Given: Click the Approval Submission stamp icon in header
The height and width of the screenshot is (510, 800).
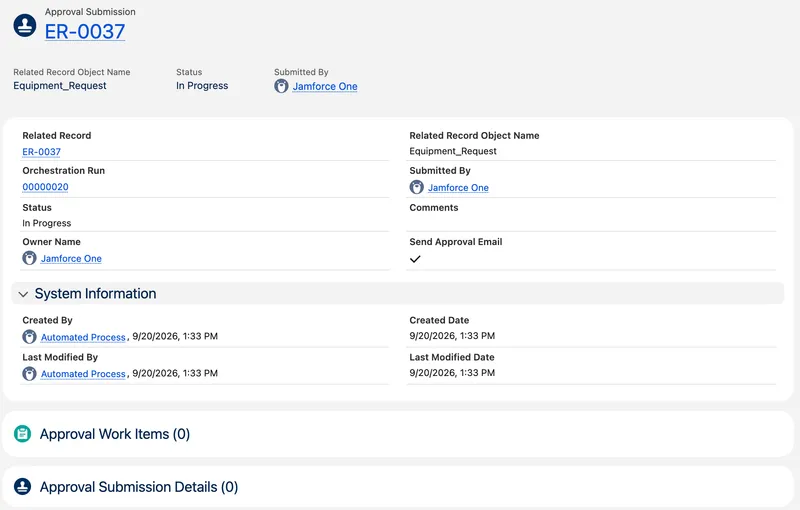Looking at the screenshot, I should [x=24, y=25].
